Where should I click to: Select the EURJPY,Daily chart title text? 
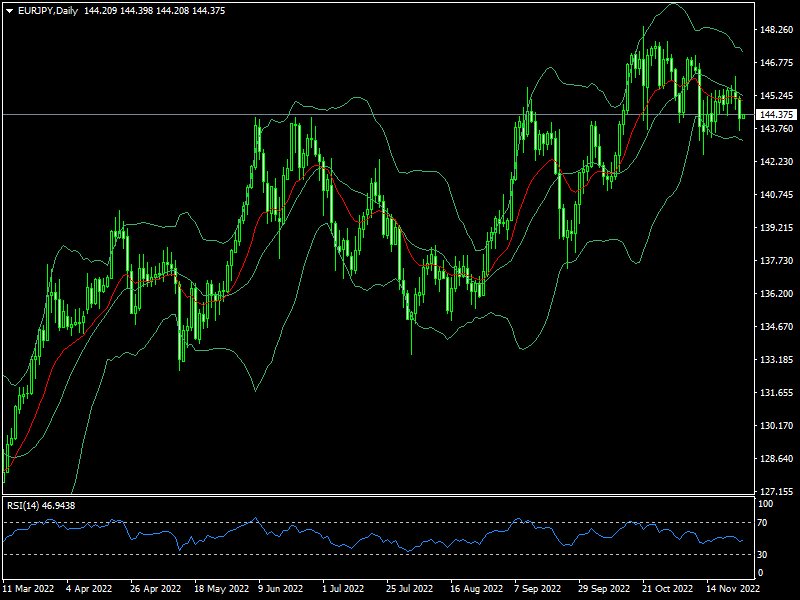[48, 11]
